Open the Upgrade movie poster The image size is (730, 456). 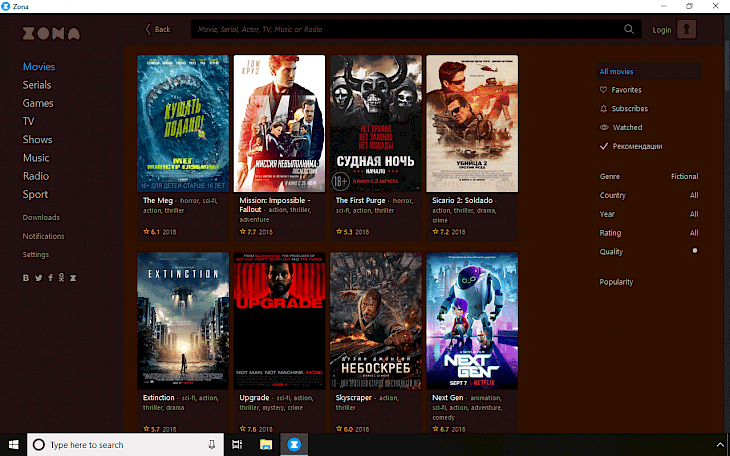pyautogui.click(x=279, y=321)
